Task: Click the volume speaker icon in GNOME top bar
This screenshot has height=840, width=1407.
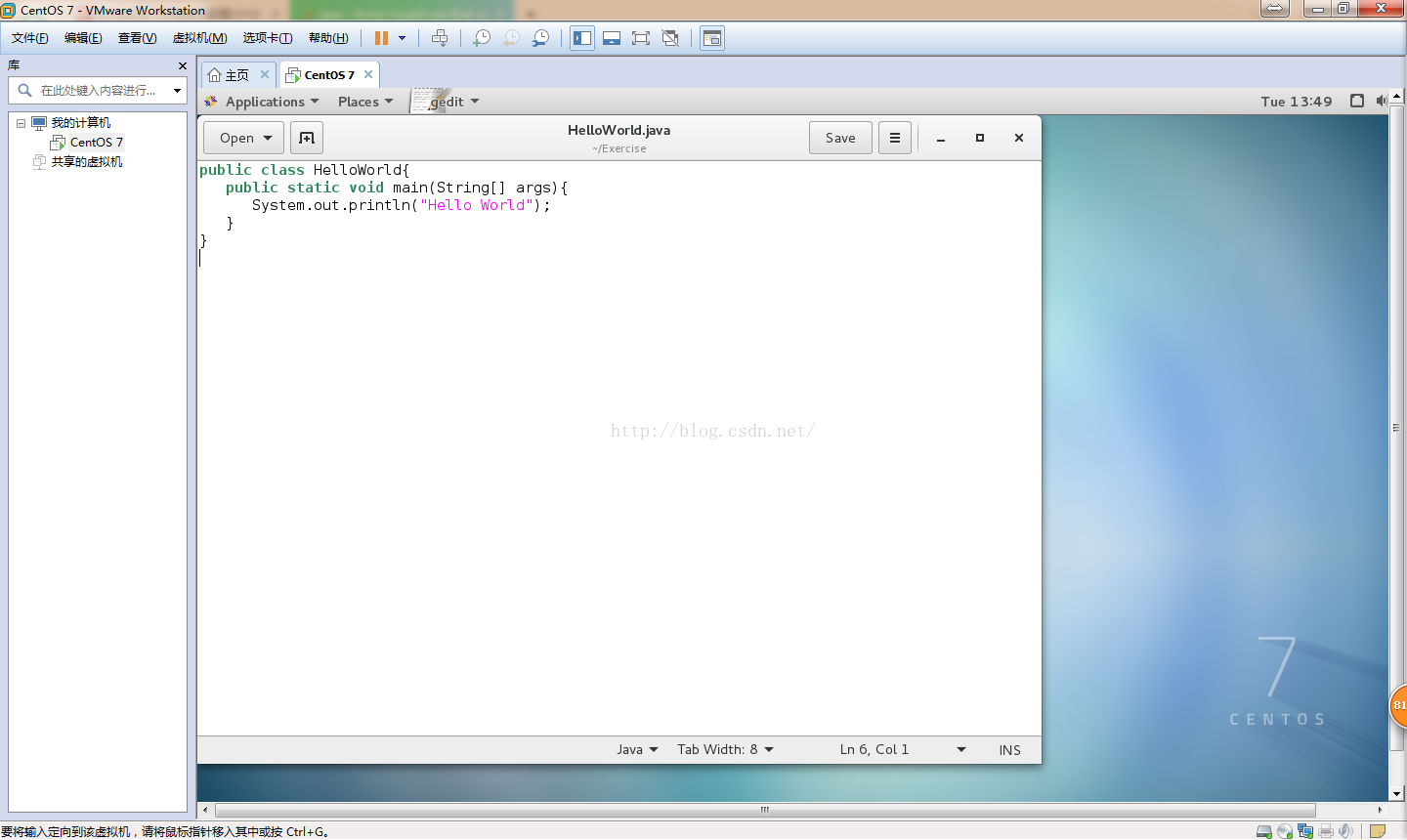Action: (1381, 101)
